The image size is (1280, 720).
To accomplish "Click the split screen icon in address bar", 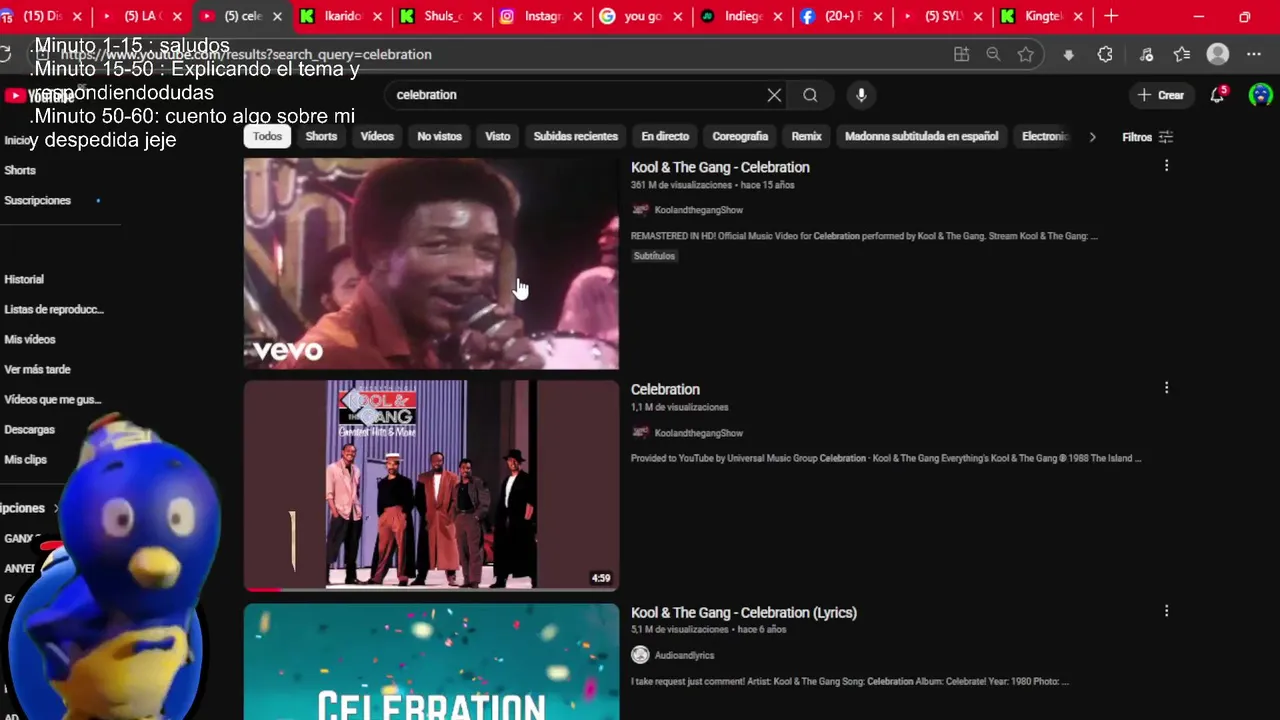I will [961, 54].
